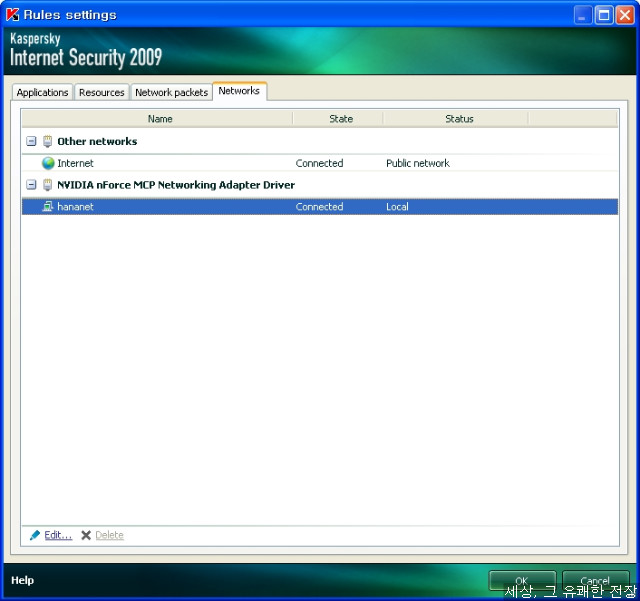Click the Local status of hananet
The height and width of the screenshot is (601, 640).
pos(397,207)
